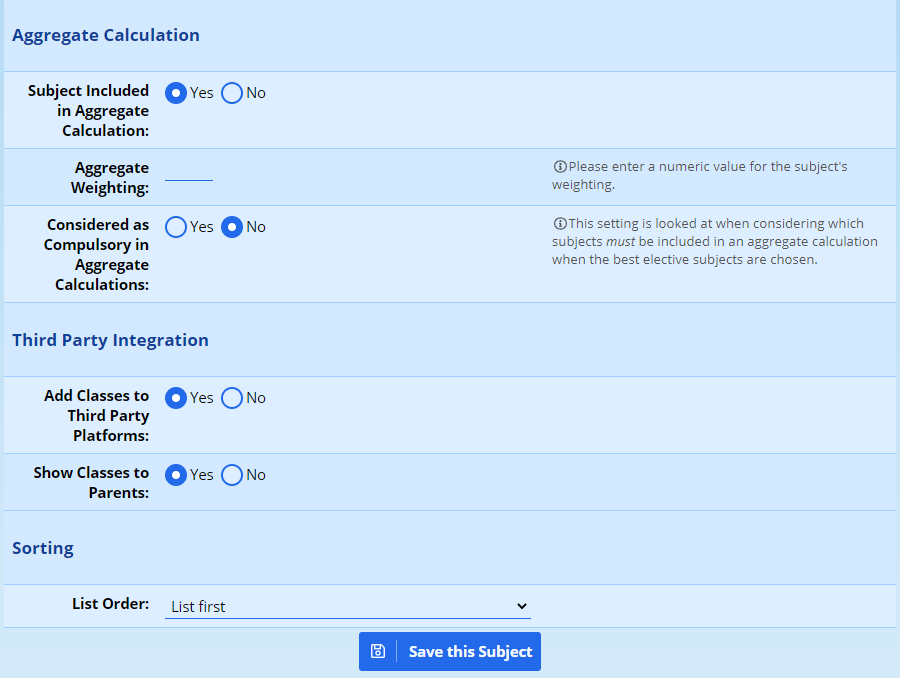This screenshot has height=678, width=900.
Task: Click the info icon beside the compulsory setting hint
Action: tap(559, 224)
